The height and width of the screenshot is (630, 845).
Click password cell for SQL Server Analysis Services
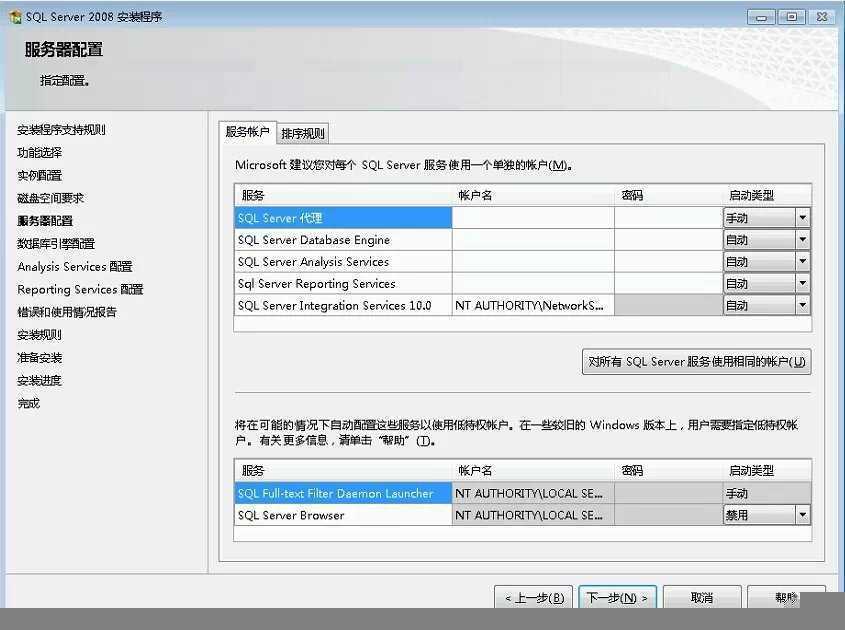click(x=668, y=261)
